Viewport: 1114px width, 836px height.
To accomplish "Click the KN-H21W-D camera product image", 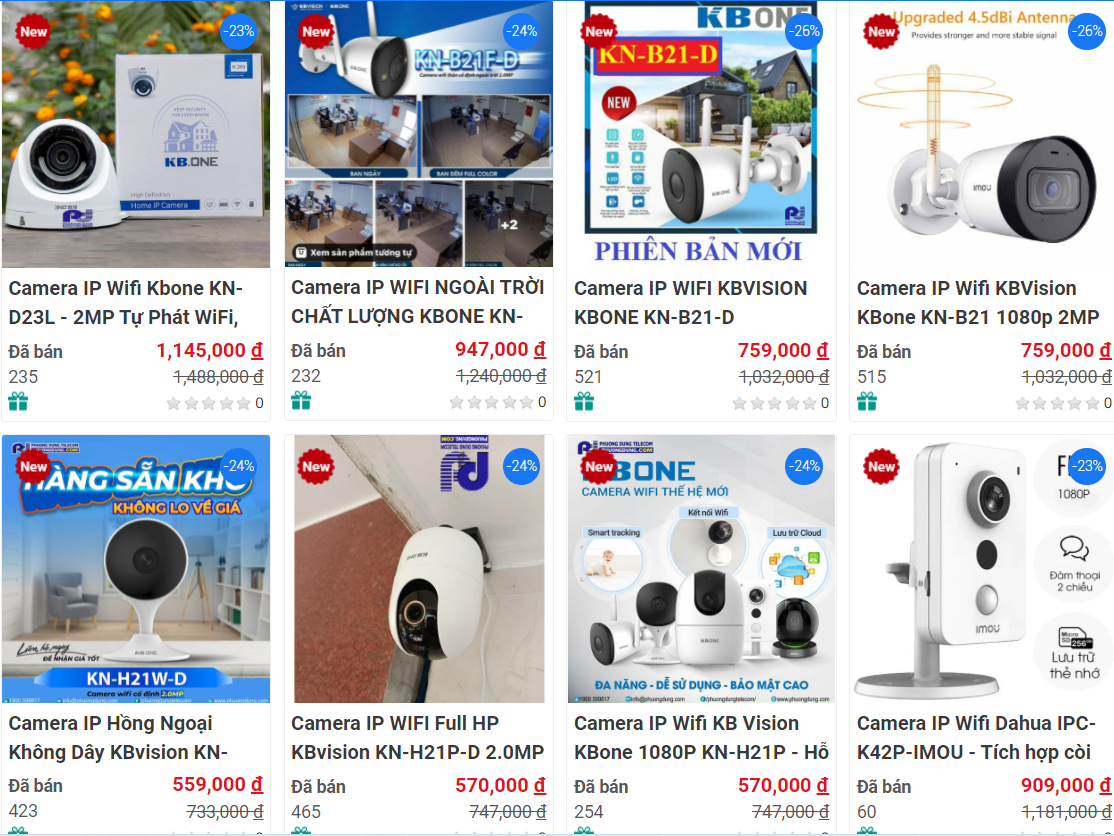I will tap(136, 569).
